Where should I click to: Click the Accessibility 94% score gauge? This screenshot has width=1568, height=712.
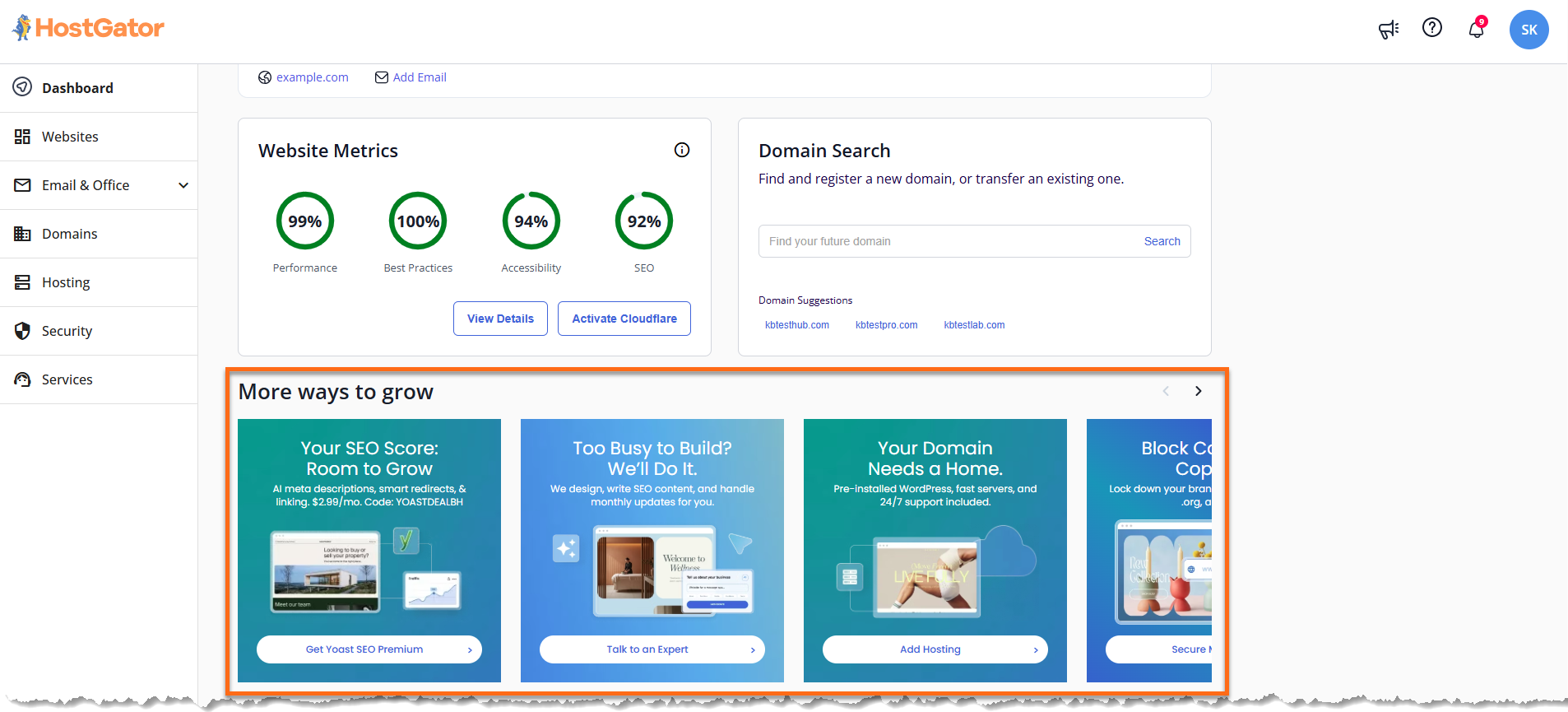[x=531, y=221]
